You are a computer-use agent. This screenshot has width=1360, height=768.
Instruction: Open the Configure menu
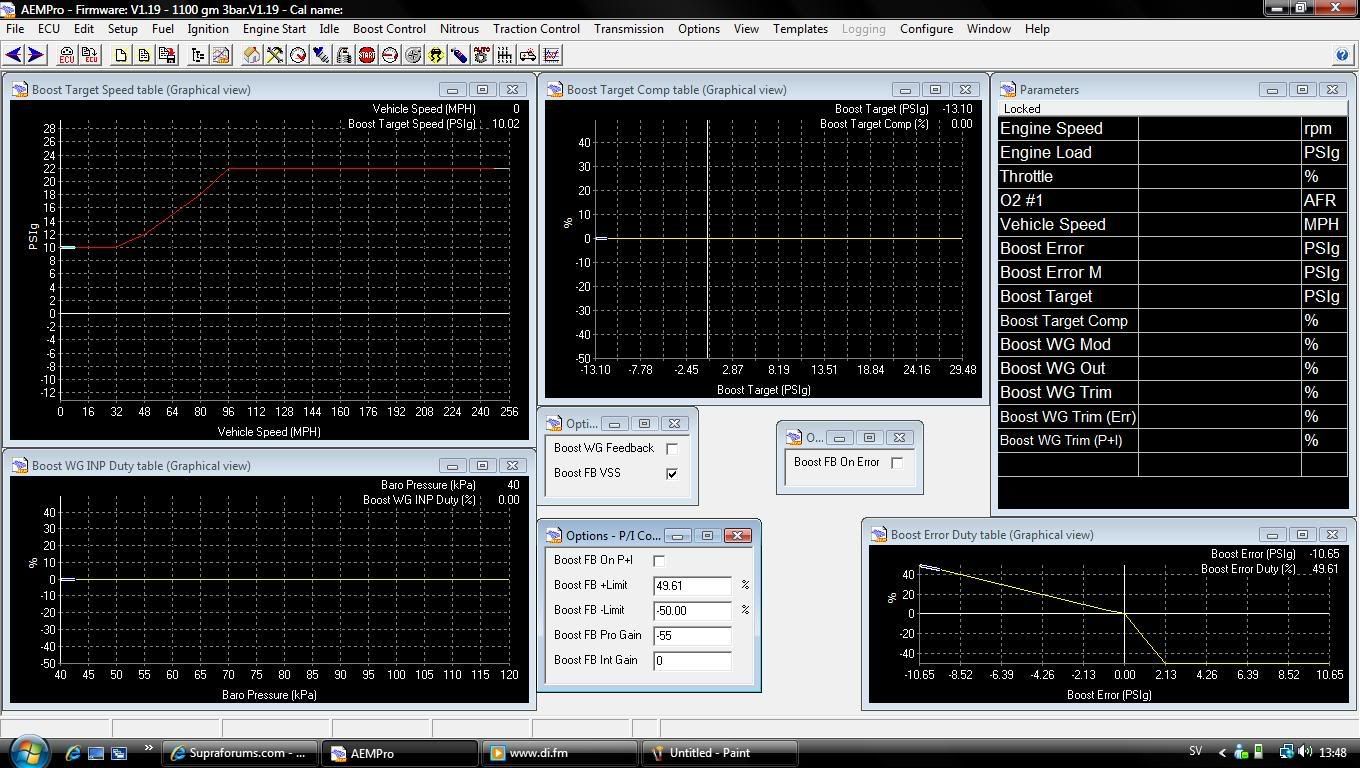click(x=926, y=29)
